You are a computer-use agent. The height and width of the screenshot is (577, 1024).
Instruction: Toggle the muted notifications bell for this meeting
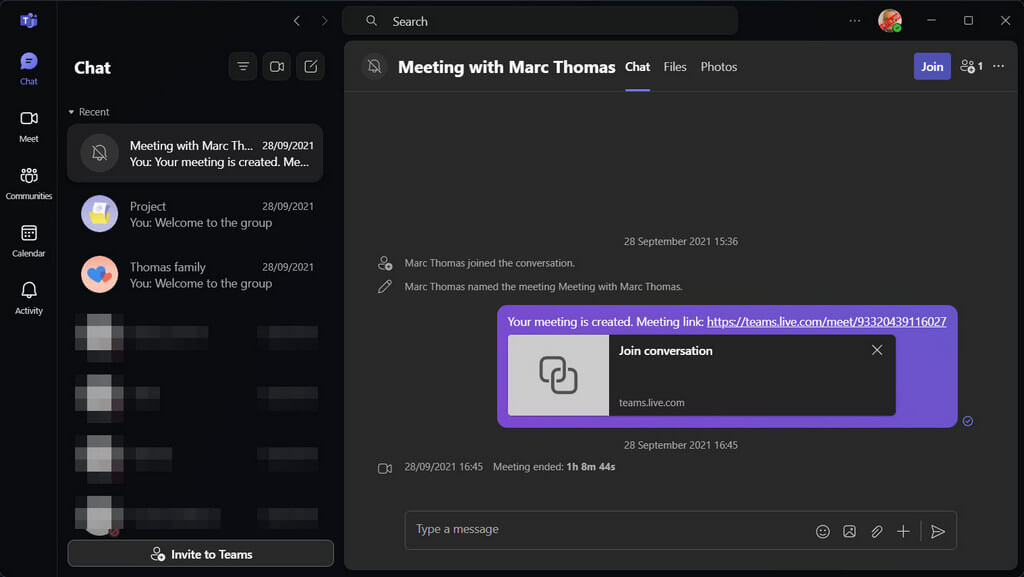[374, 67]
